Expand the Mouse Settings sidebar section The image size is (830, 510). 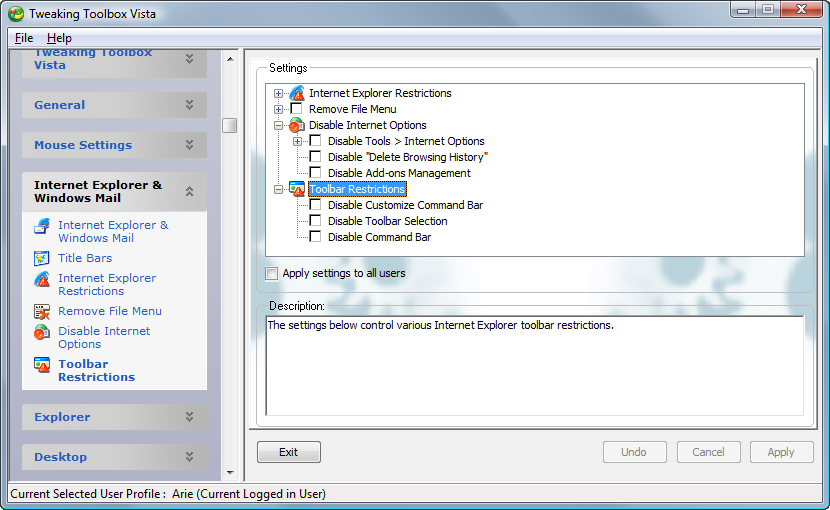click(190, 145)
